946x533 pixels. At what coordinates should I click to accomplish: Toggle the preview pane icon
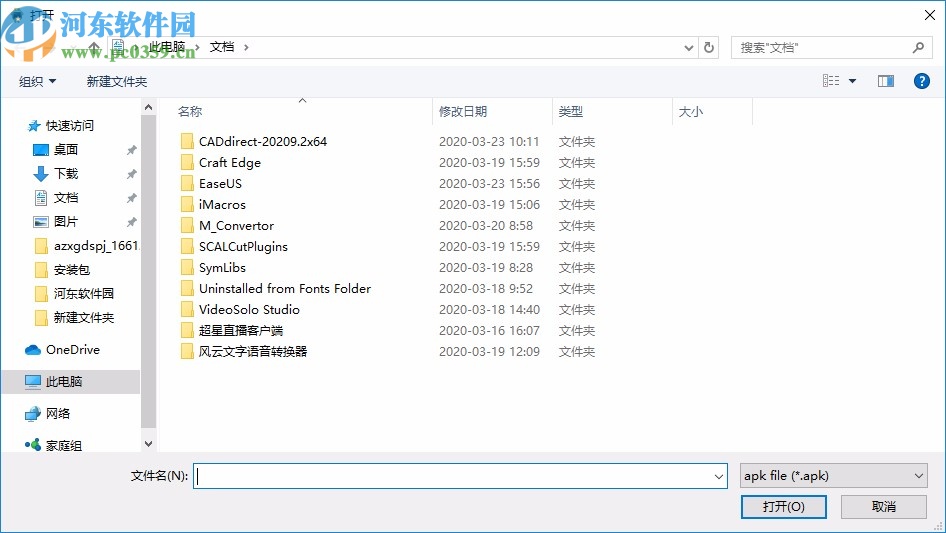coord(886,81)
